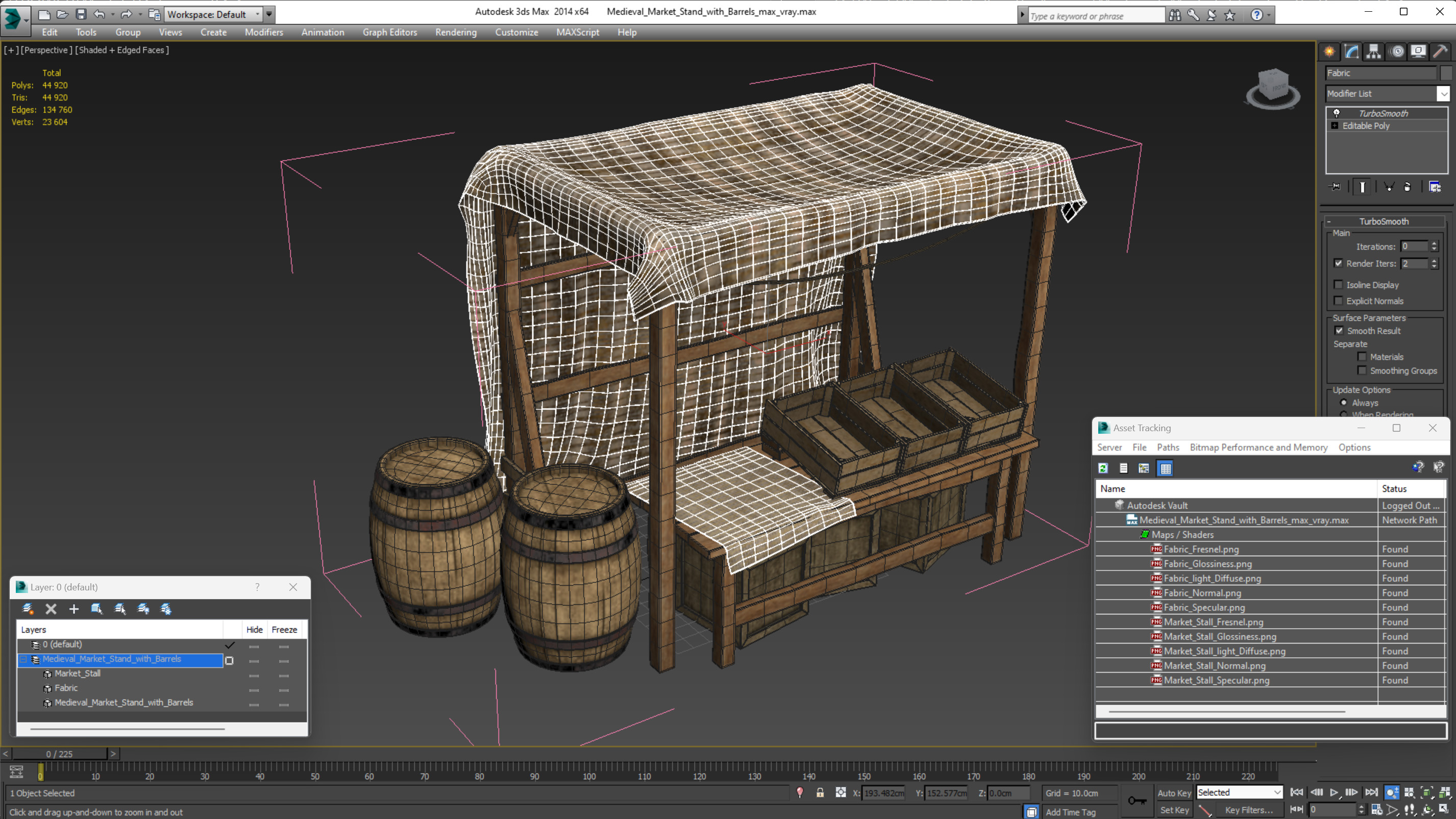
Task: Open the Motion command panel tab
Action: [x=1397, y=52]
